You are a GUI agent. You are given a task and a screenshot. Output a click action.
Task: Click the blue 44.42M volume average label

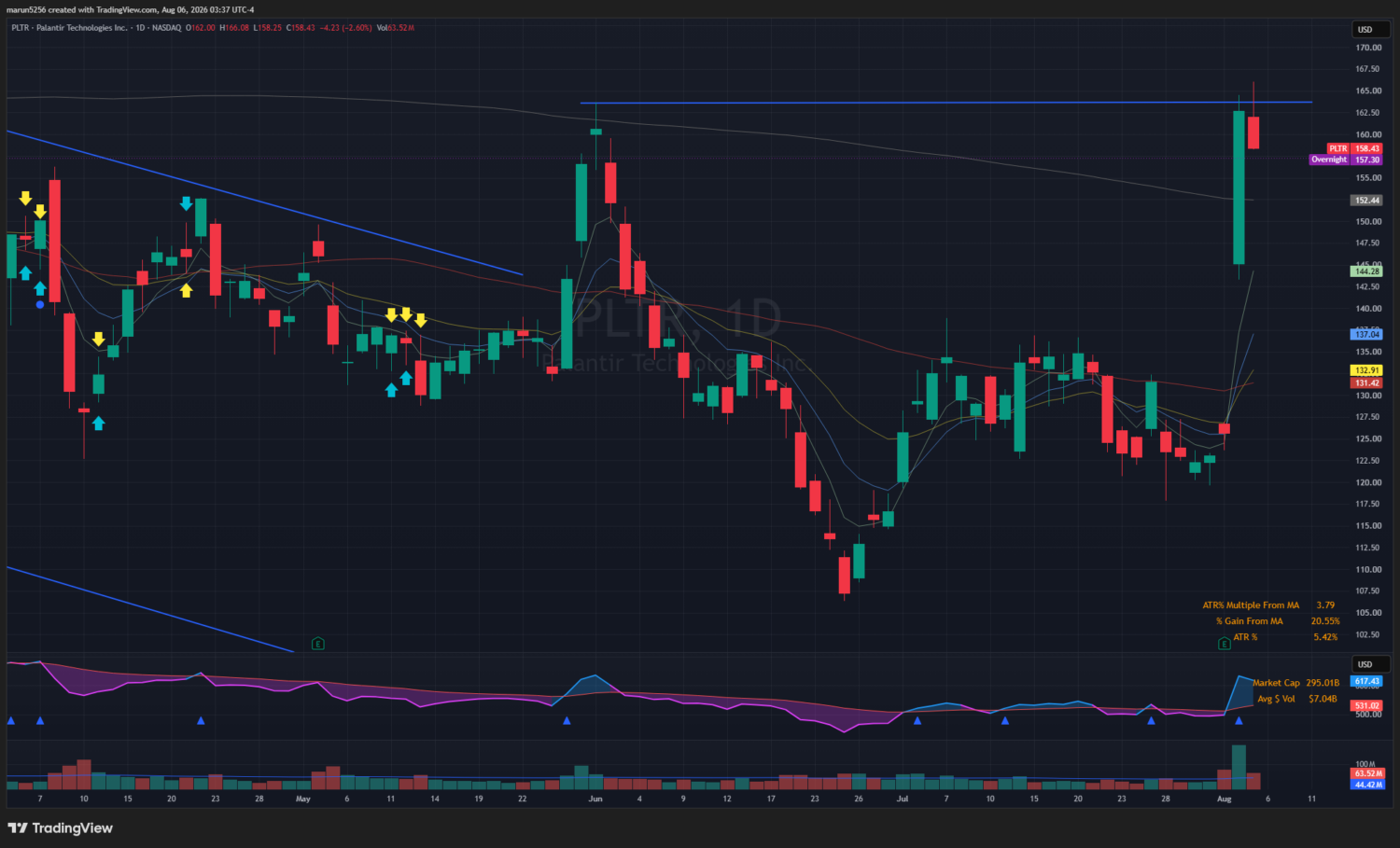pyautogui.click(x=1368, y=785)
